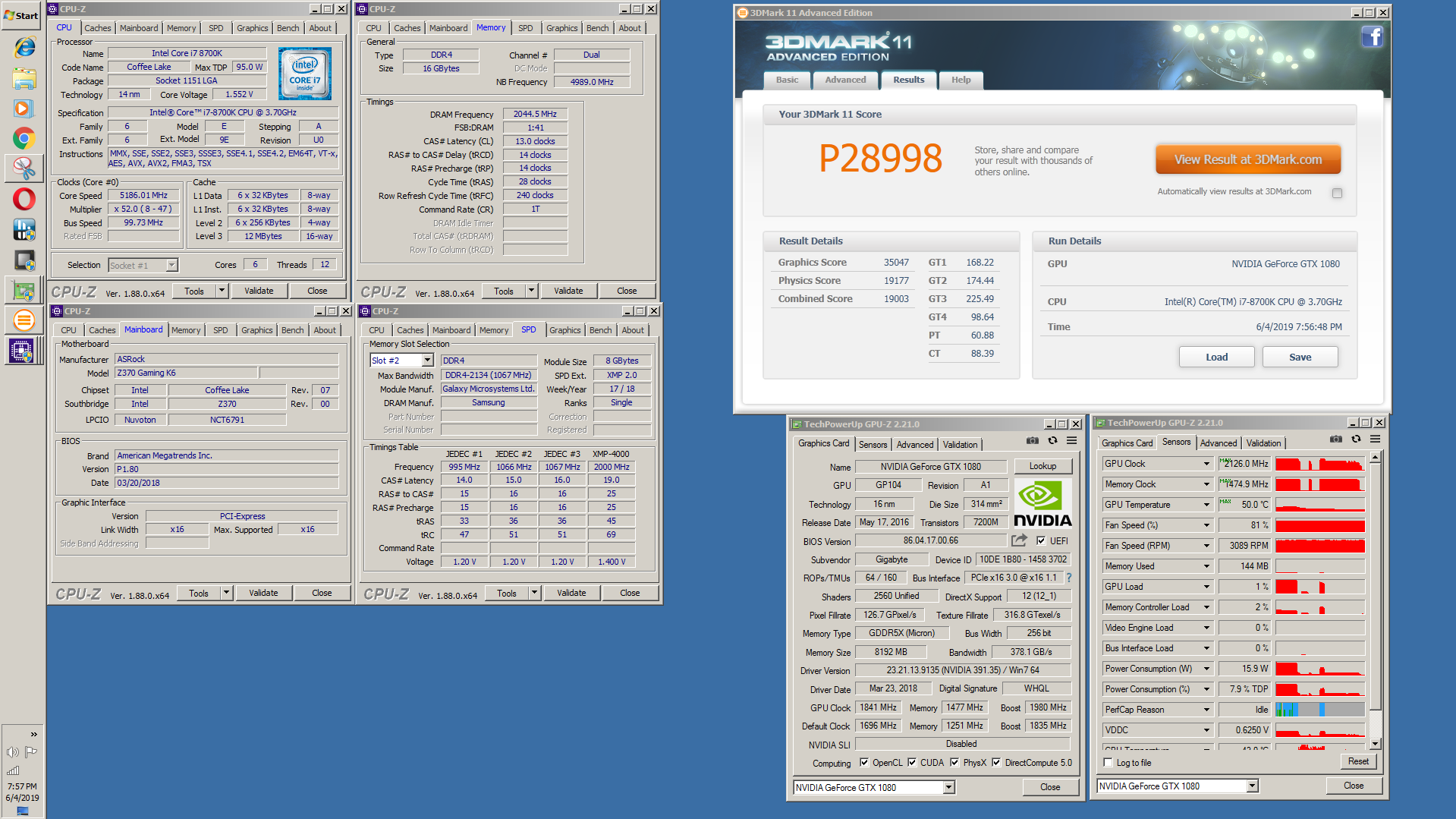
Task: Open Sensors tab in GPU-Z Graphics Card window
Action: [873, 445]
